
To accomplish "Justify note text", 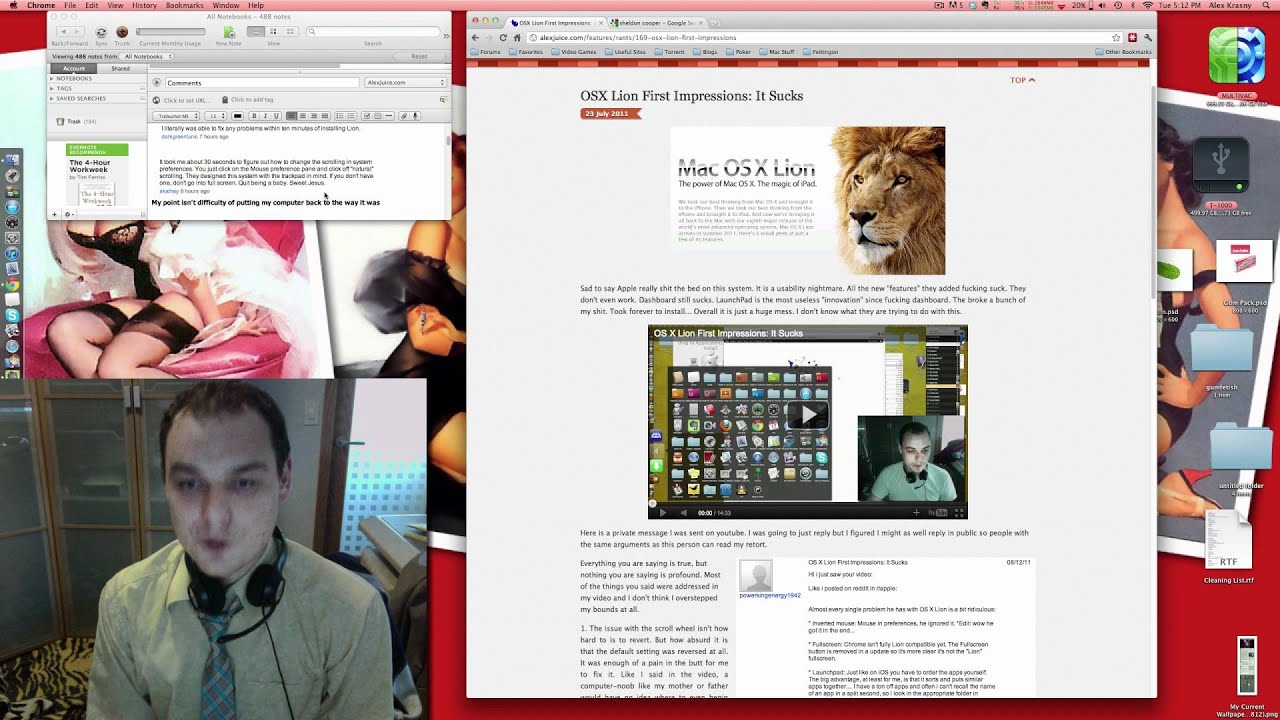I will [325, 116].
